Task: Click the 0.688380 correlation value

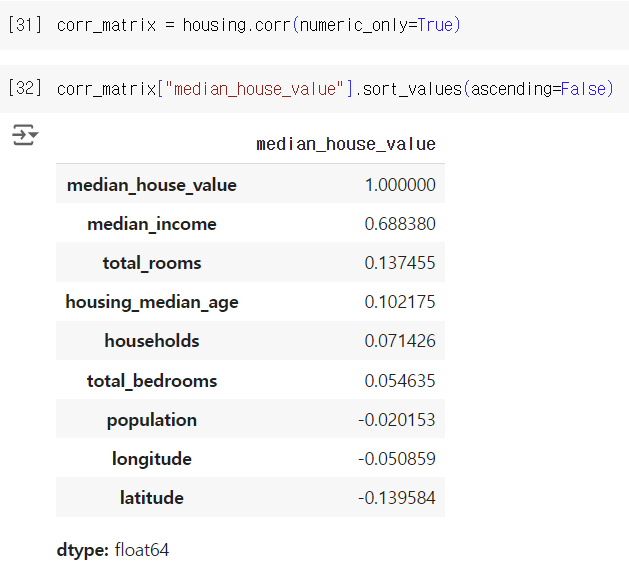Action: point(400,224)
